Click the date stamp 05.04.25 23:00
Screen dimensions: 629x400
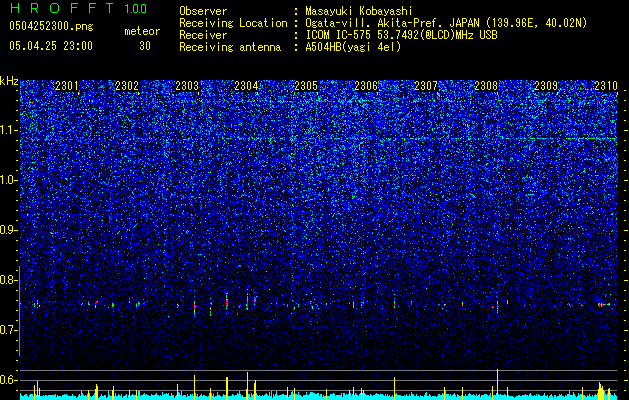(x=51, y=46)
